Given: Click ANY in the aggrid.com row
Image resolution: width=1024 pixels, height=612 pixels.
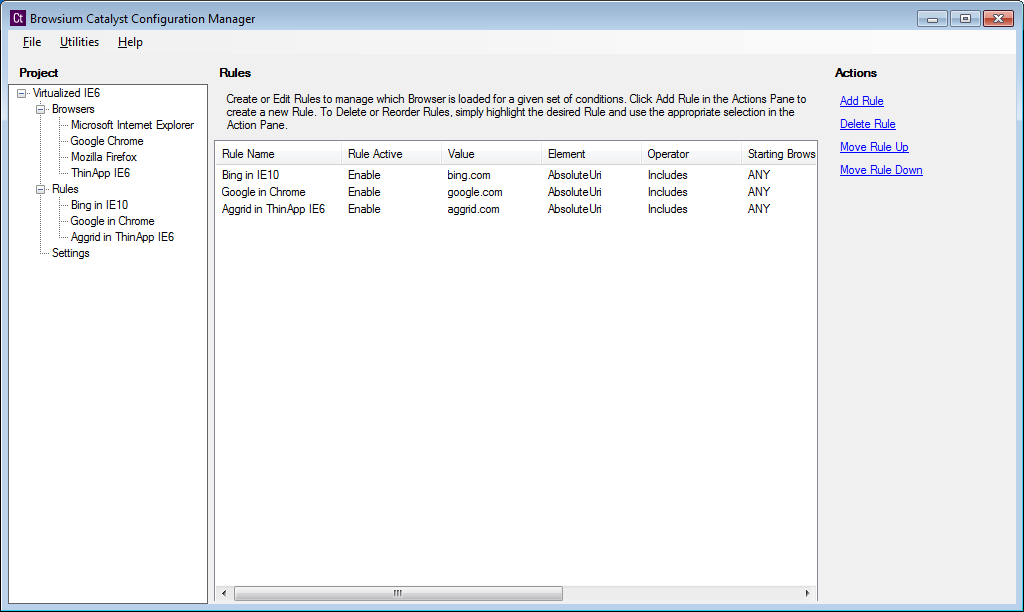Looking at the screenshot, I should (x=759, y=209).
